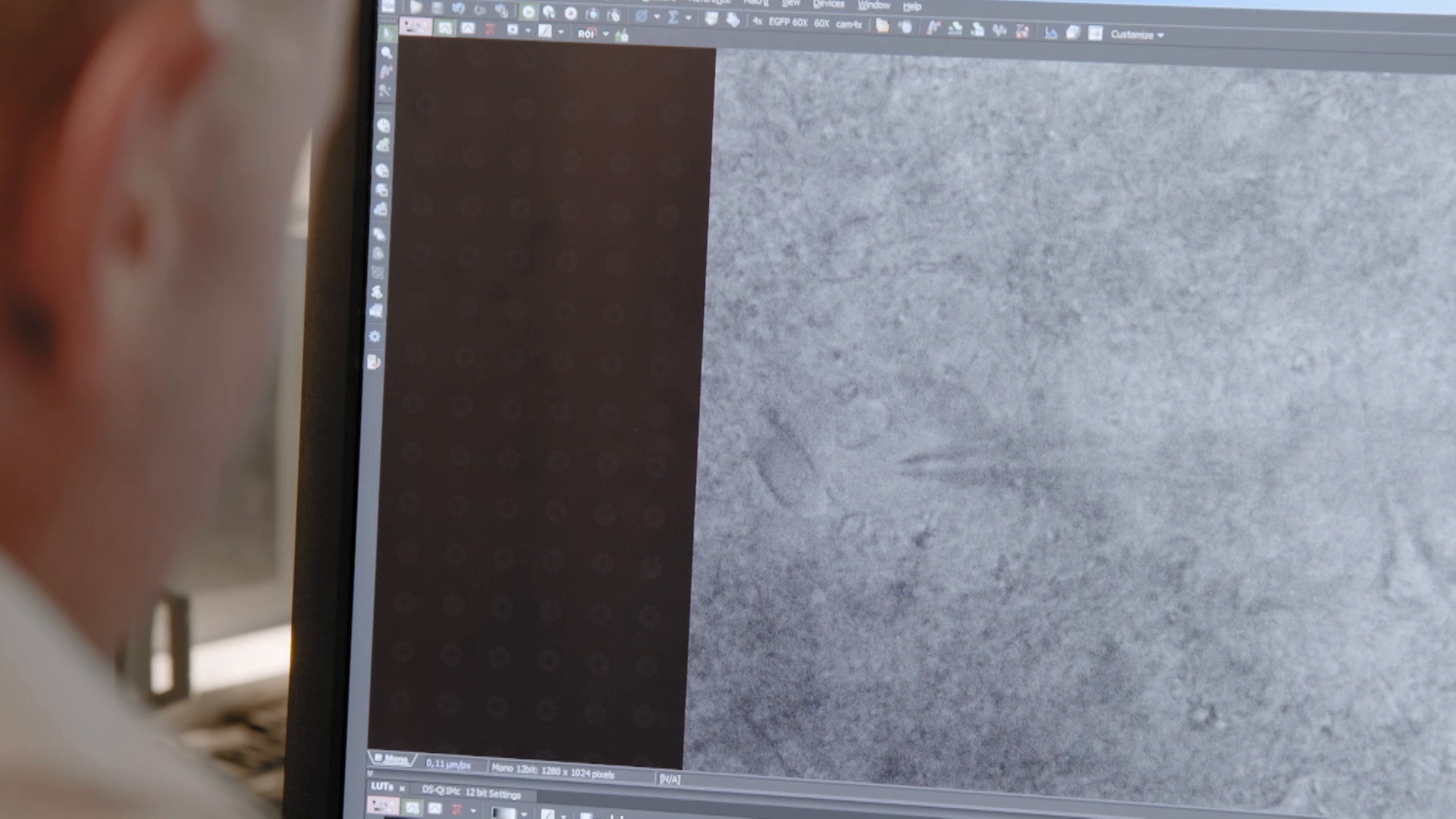The image size is (1456, 819).
Task: Switch to DS-Qi1Mc 12bit Settings tab
Action: click(x=471, y=792)
